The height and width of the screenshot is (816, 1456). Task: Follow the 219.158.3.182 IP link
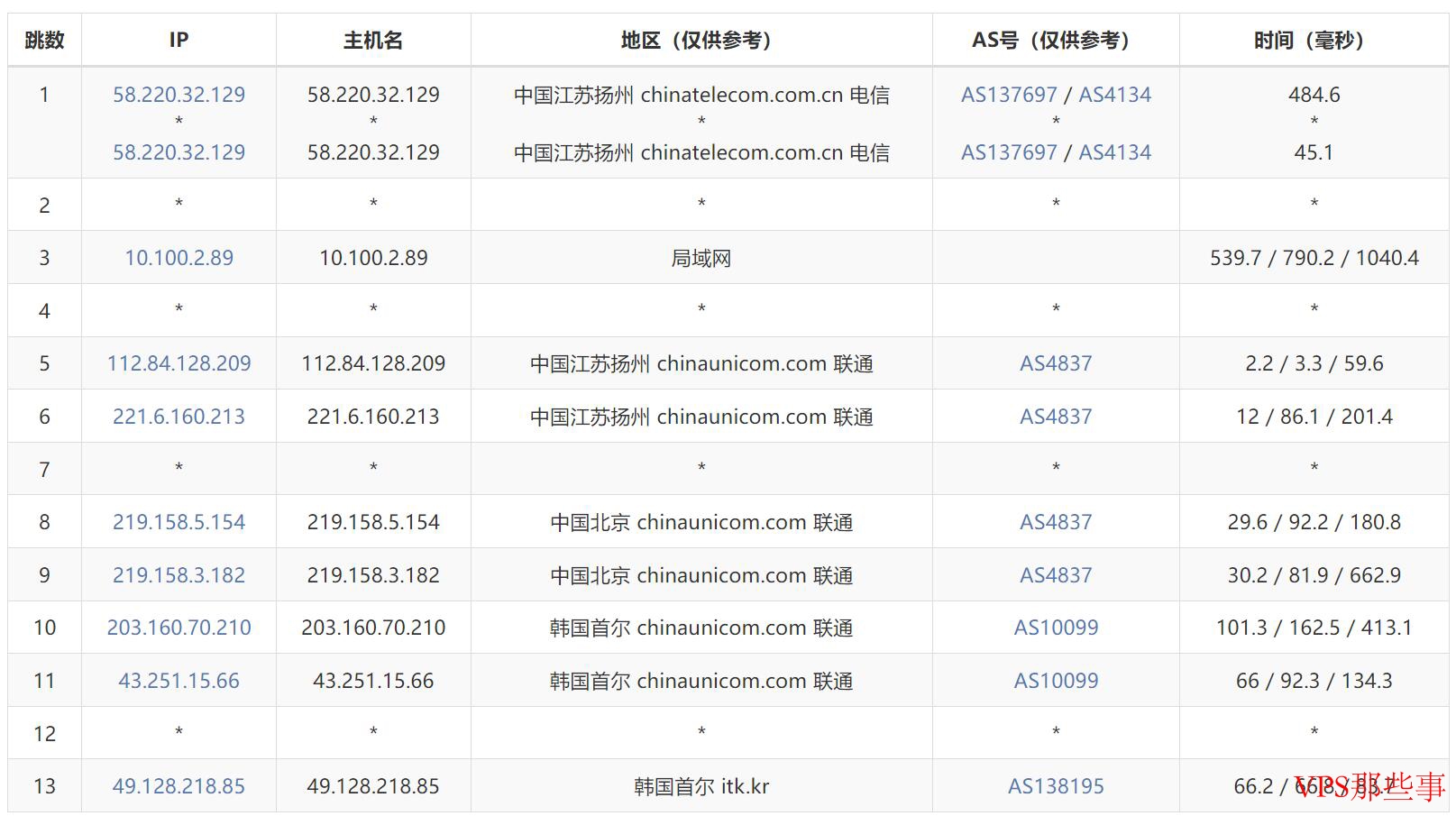(179, 575)
